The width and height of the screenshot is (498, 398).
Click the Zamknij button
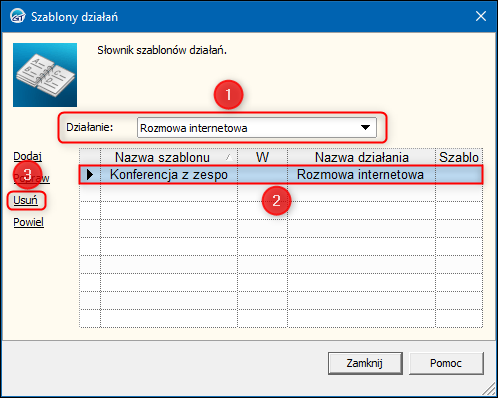[365, 363]
